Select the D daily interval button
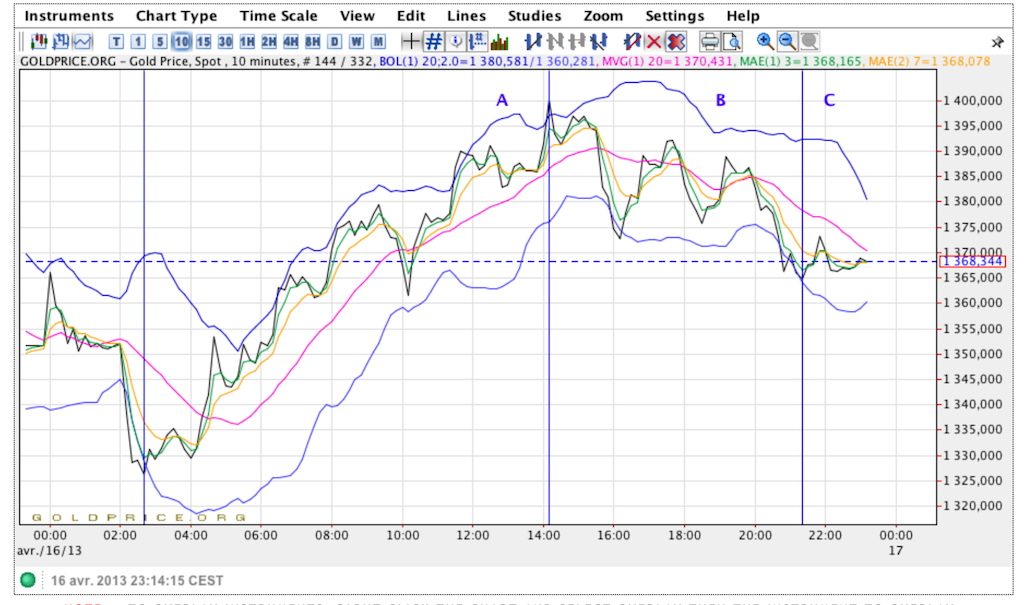The width and height of the screenshot is (1024, 605). [x=334, y=42]
